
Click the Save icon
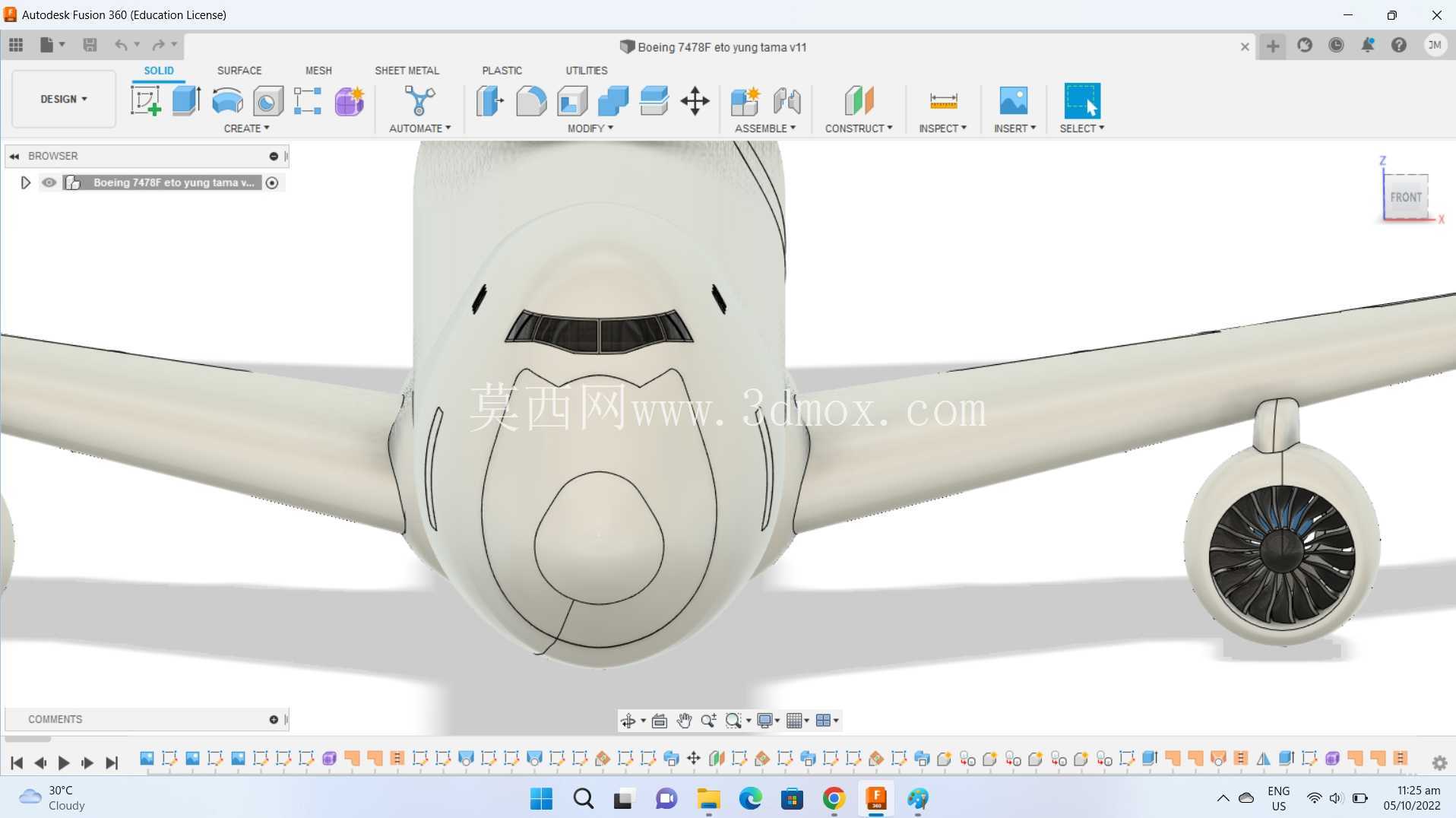[90, 45]
